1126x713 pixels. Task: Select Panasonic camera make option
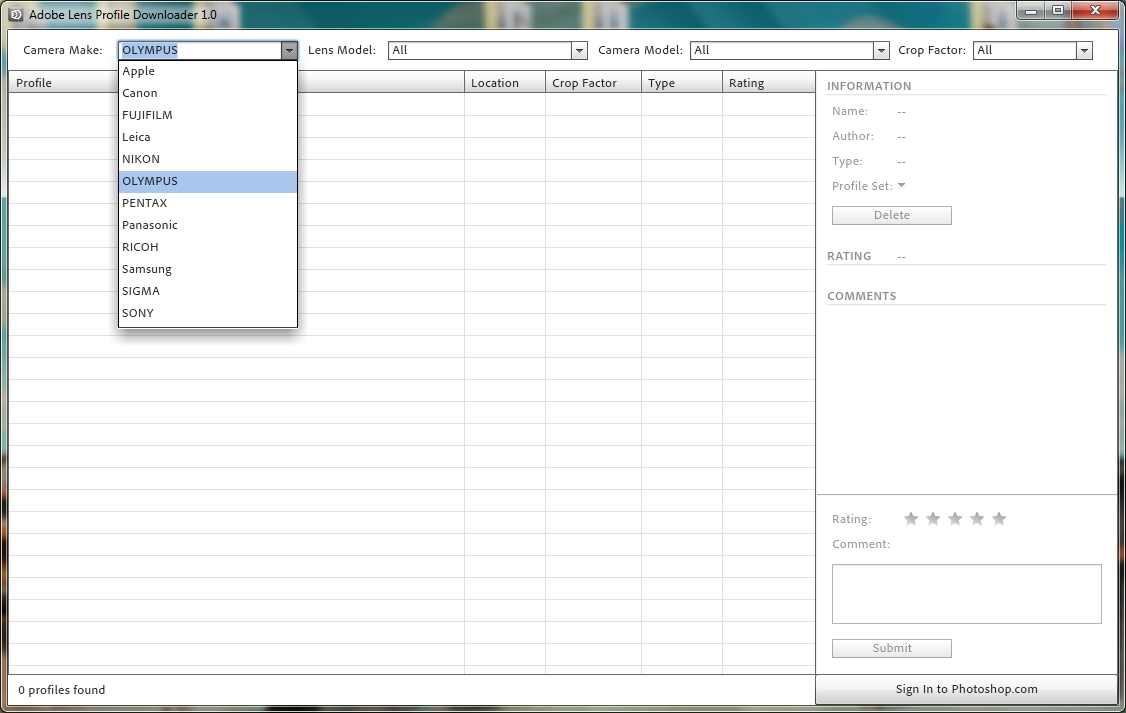coord(150,225)
